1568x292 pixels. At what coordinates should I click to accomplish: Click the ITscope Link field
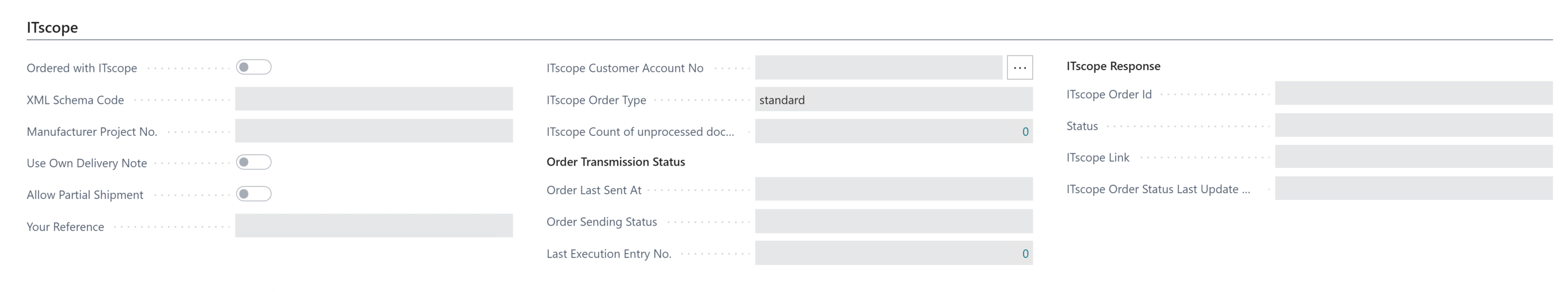point(1413,157)
